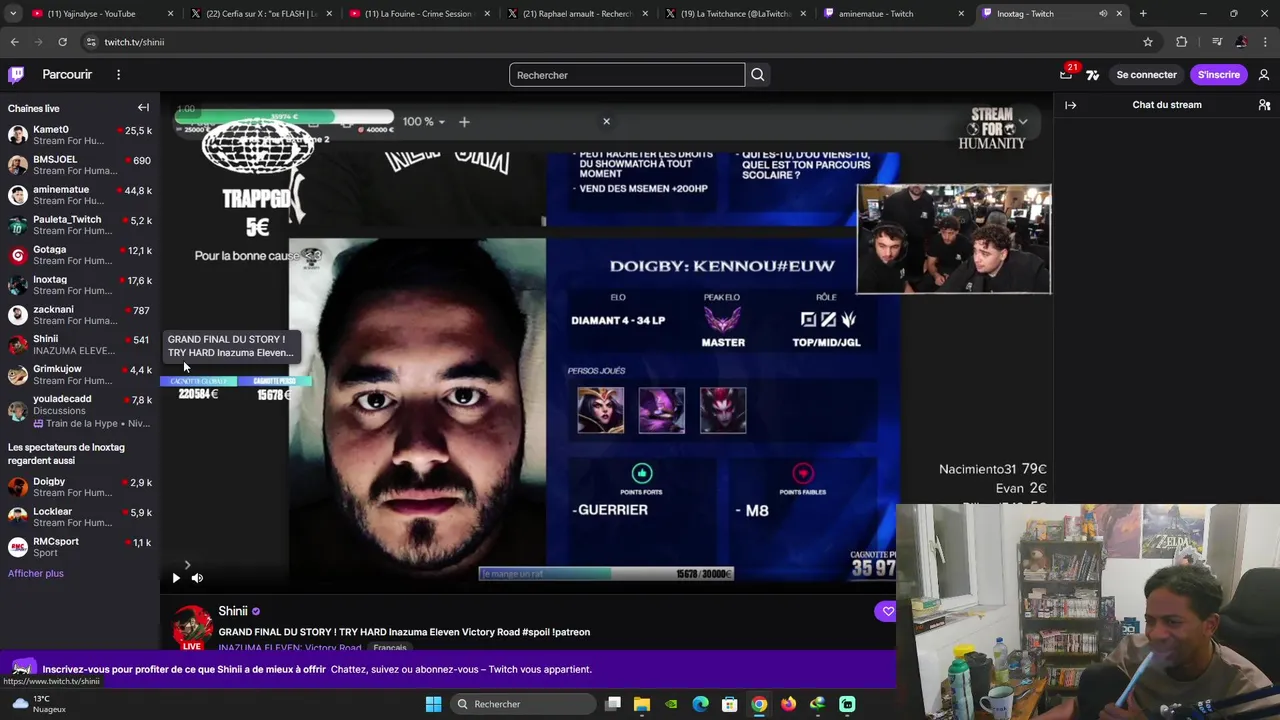Click the S'inscrire button
This screenshot has height=720, width=1280.
pyautogui.click(x=1218, y=75)
